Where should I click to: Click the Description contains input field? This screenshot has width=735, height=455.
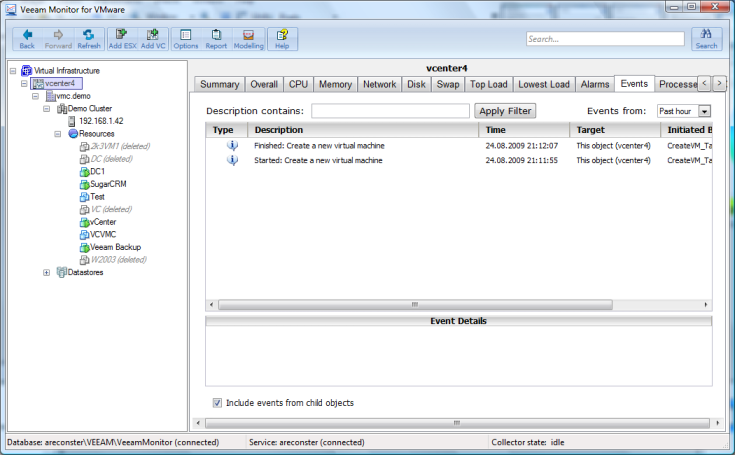click(390, 111)
